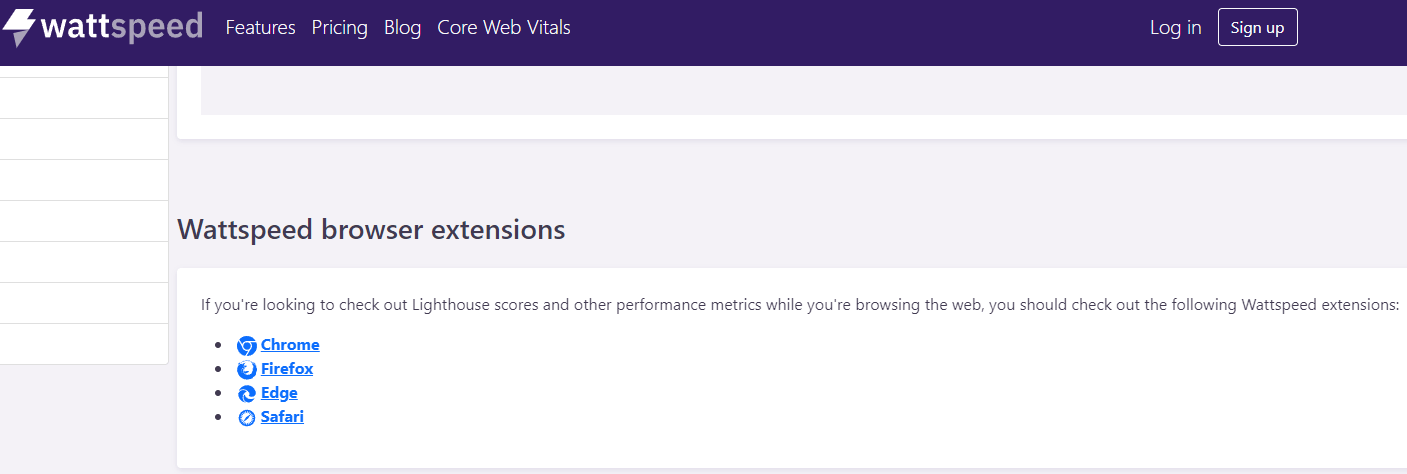Click the Safari compass icon
The image size is (1407, 474).
pos(247,418)
